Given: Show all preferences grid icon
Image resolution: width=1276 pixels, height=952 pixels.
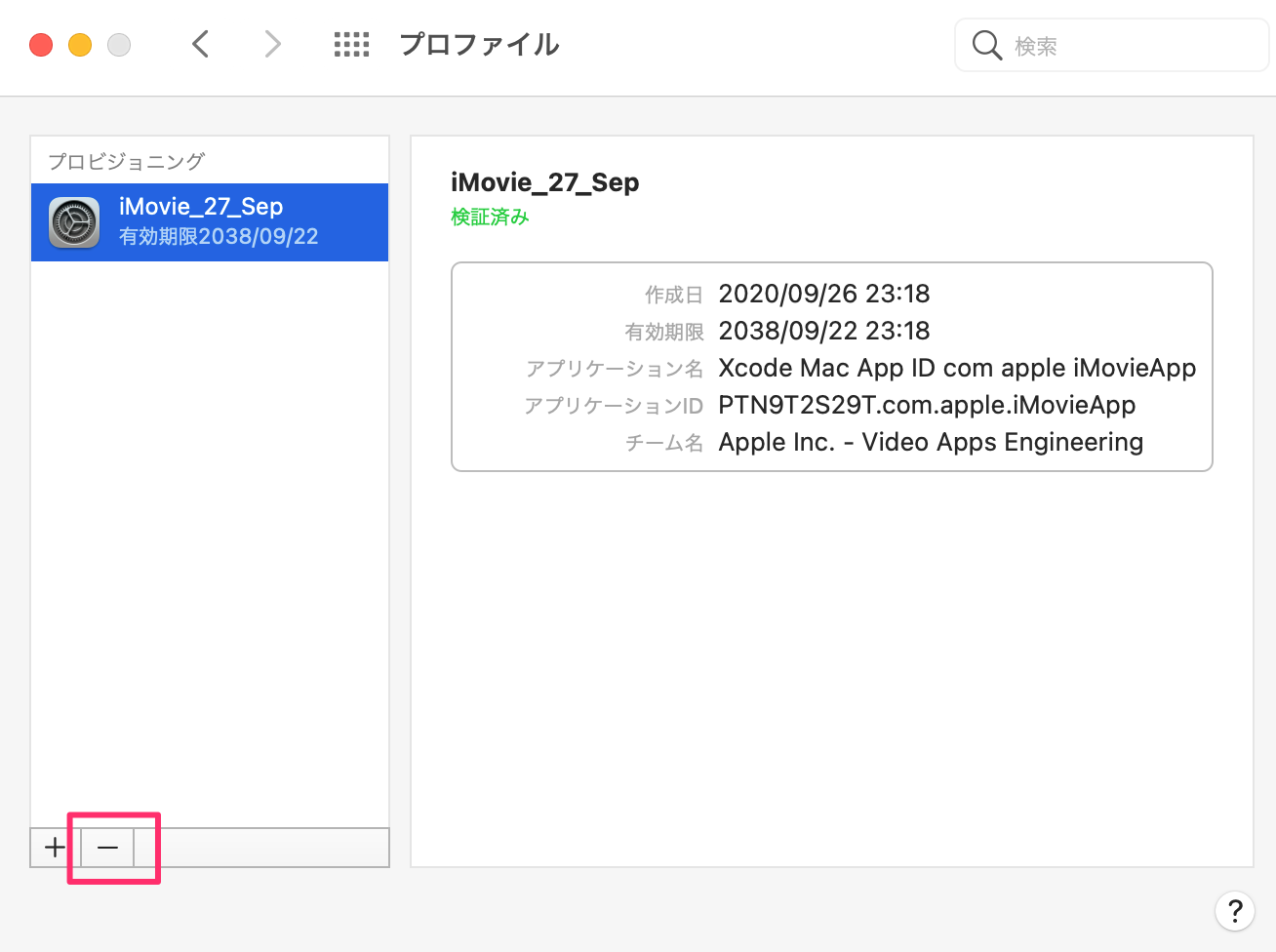Looking at the screenshot, I should pos(351,44).
